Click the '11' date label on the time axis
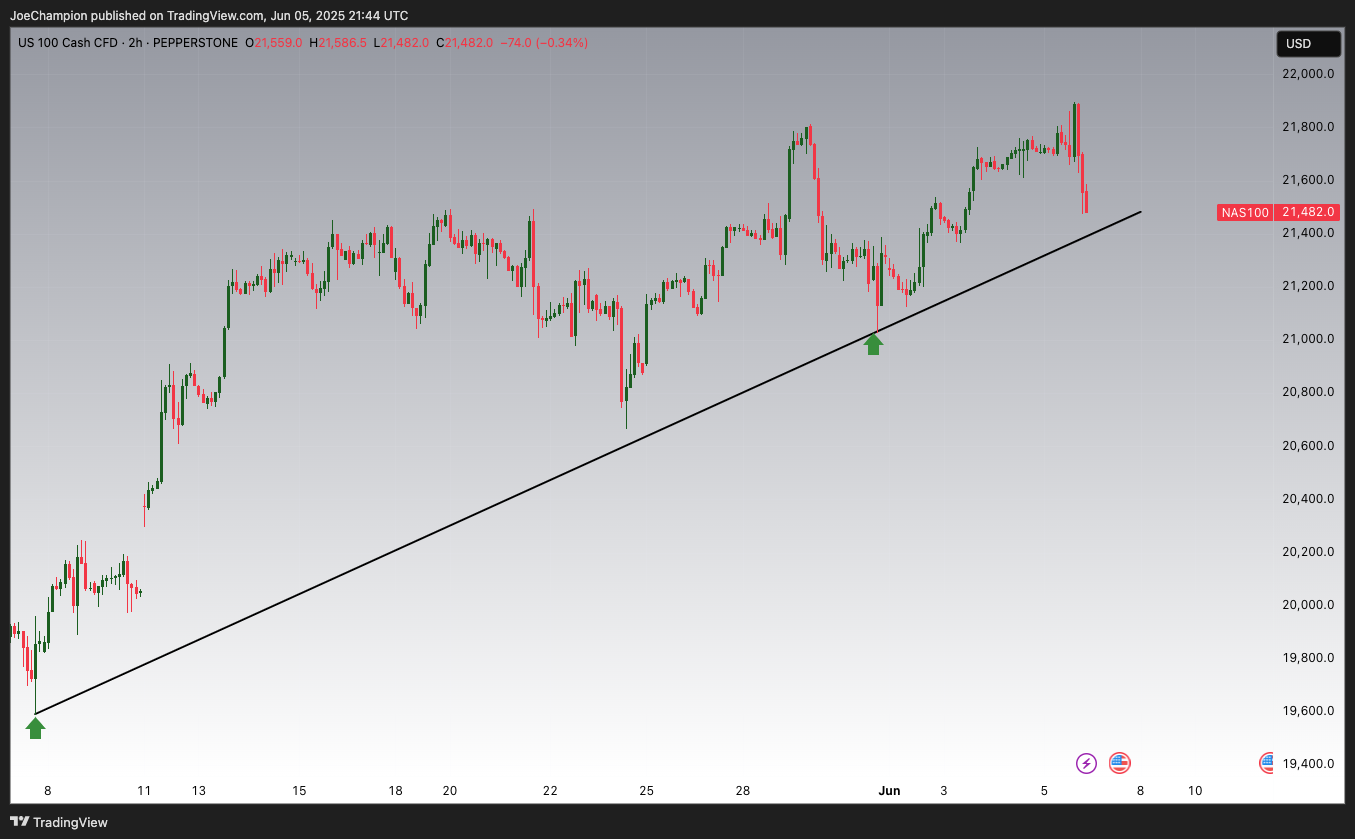1355x839 pixels. (x=144, y=791)
